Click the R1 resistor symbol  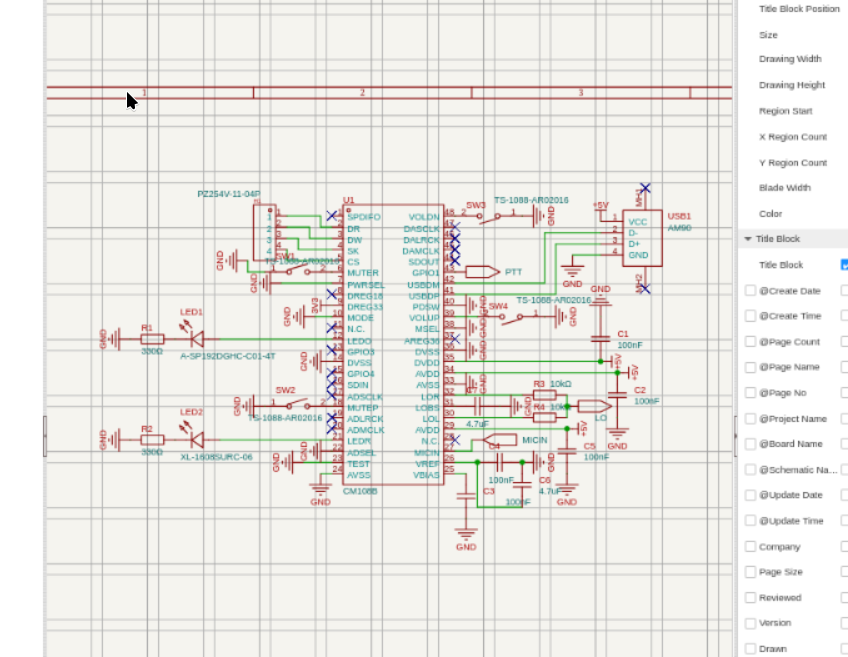click(152, 339)
